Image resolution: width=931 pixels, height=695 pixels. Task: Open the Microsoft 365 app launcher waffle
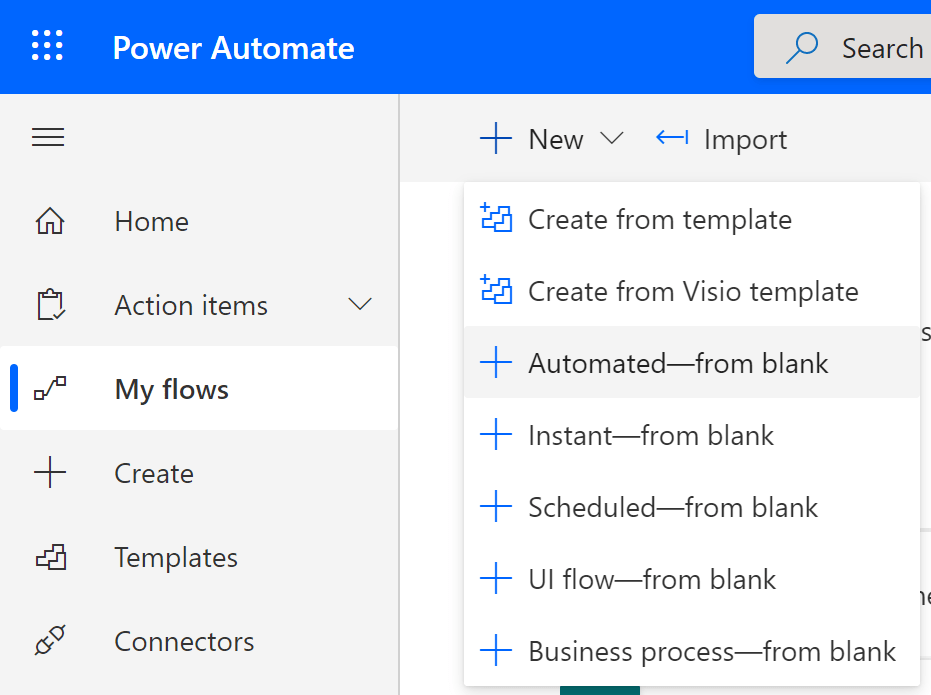click(46, 46)
